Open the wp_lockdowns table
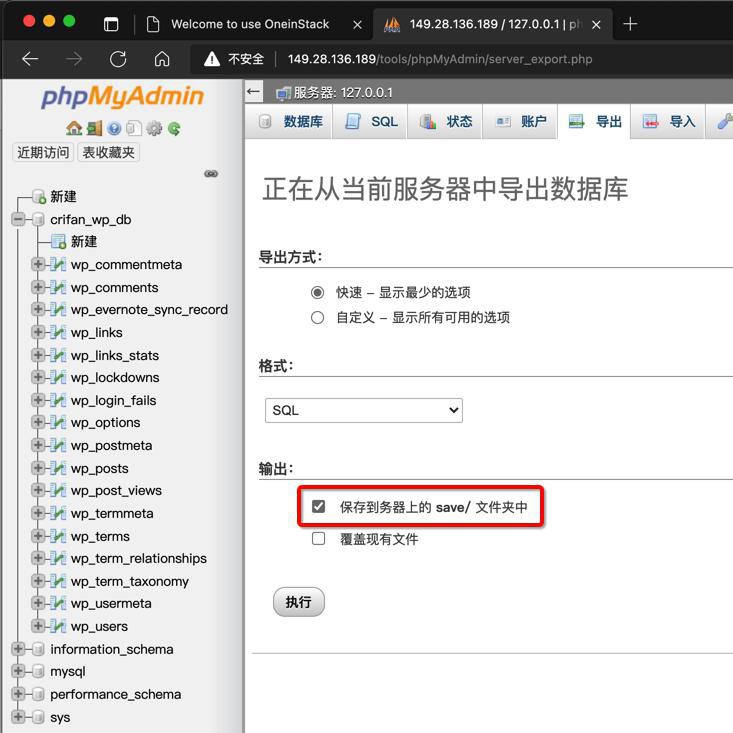The width and height of the screenshot is (733, 733). (115, 377)
